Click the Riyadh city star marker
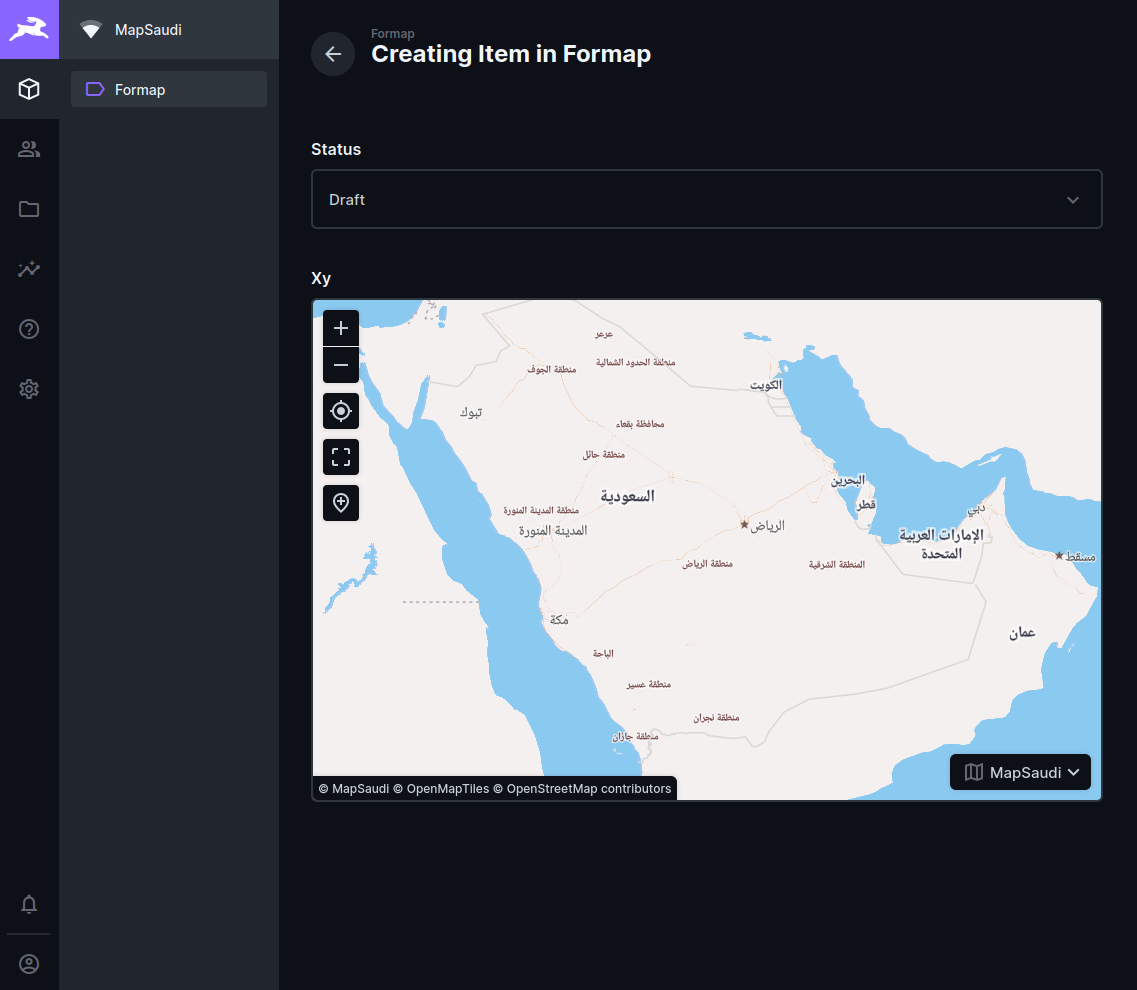This screenshot has width=1137, height=990. 744,524
